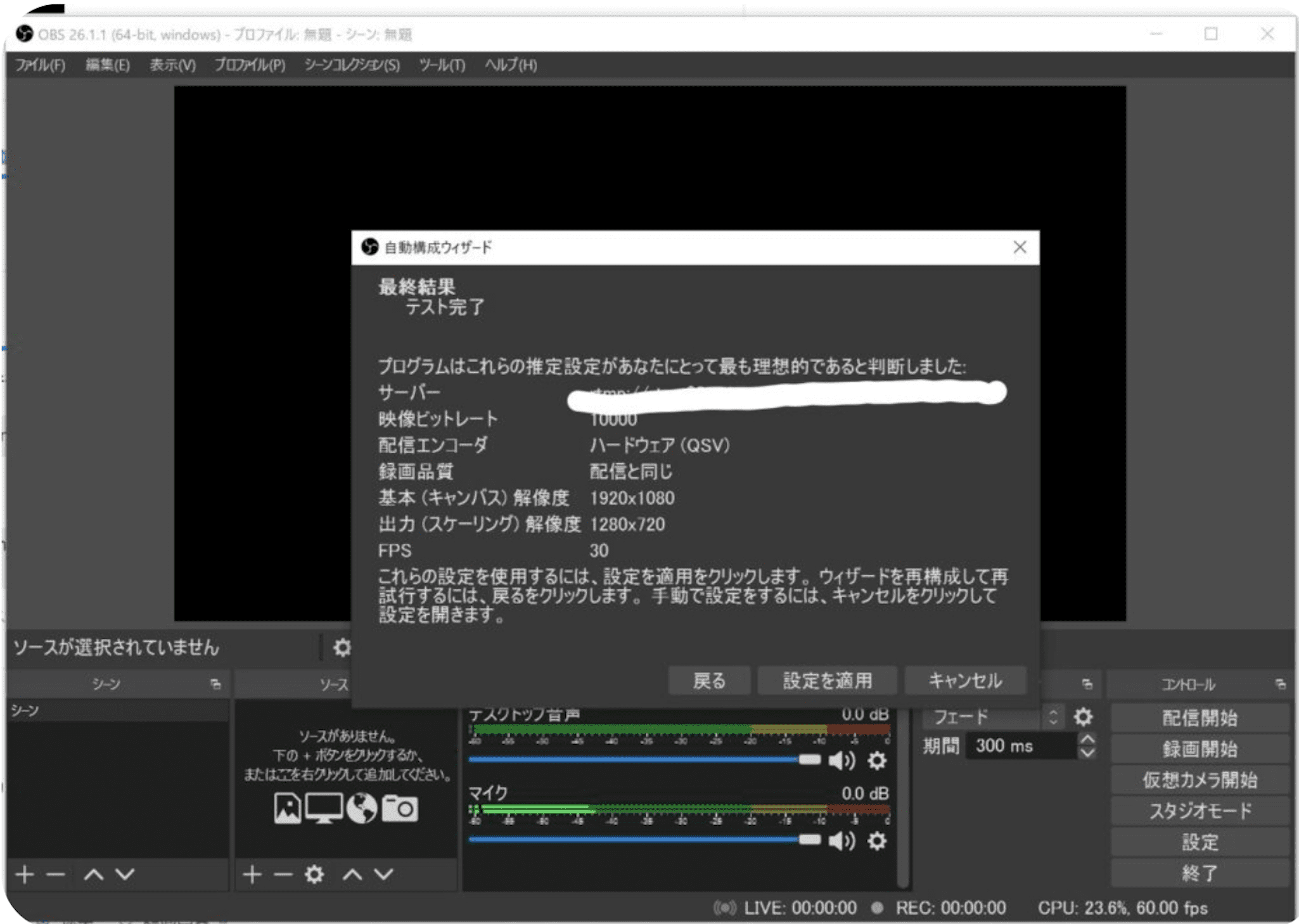Image resolution: width=1299 pixels, height=924 pixels.
Task: Add a new scene with plus icon
Action: pyautogui.click(x=25, y=875)
